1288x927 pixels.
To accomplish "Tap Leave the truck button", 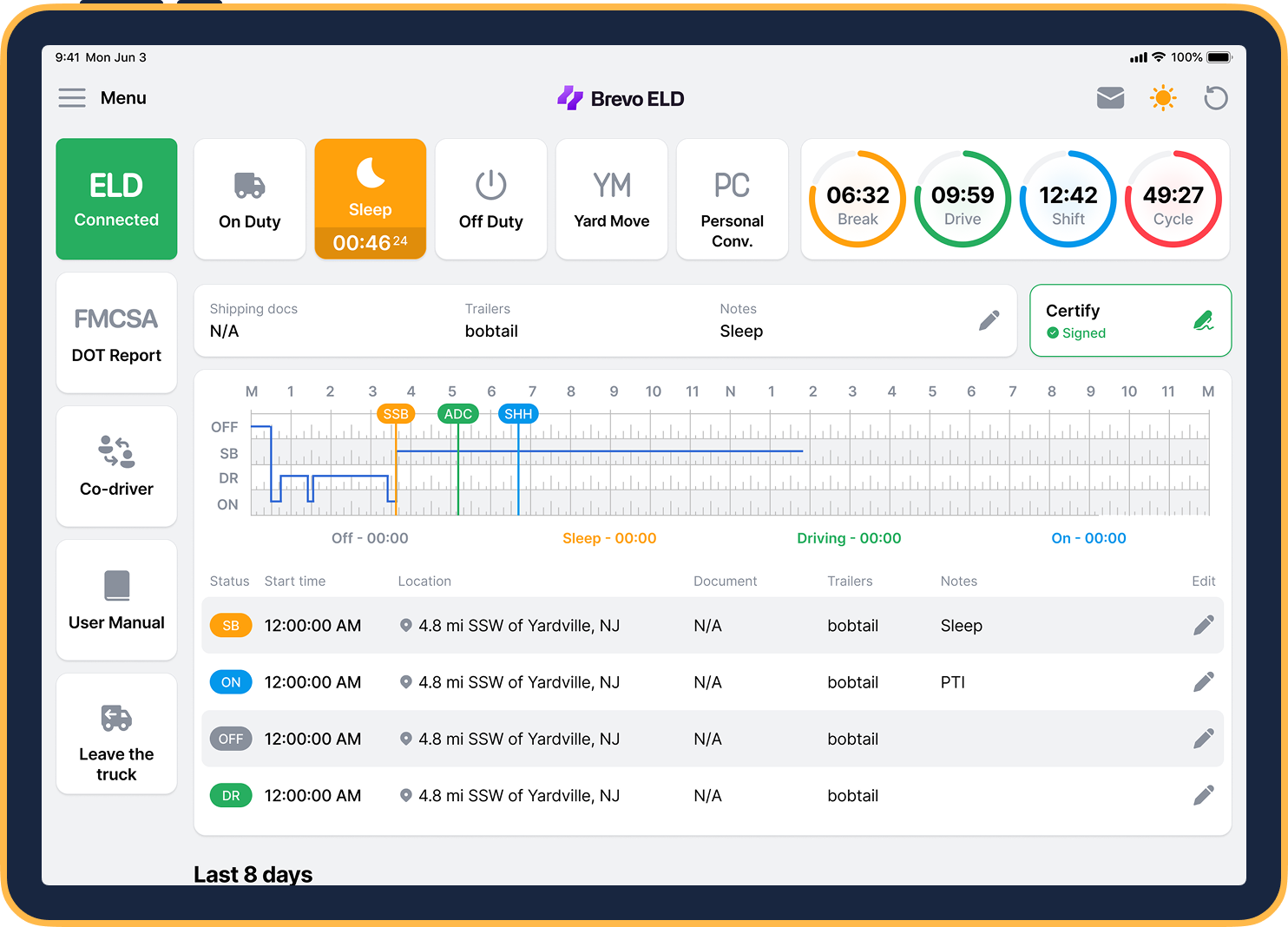I will [116, 734].
